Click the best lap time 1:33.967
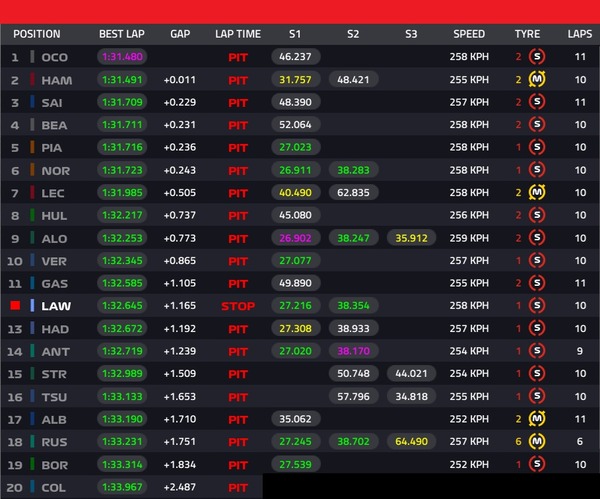Image resolution: width=600 pixels, height=499 pixels. click(122, 487)
